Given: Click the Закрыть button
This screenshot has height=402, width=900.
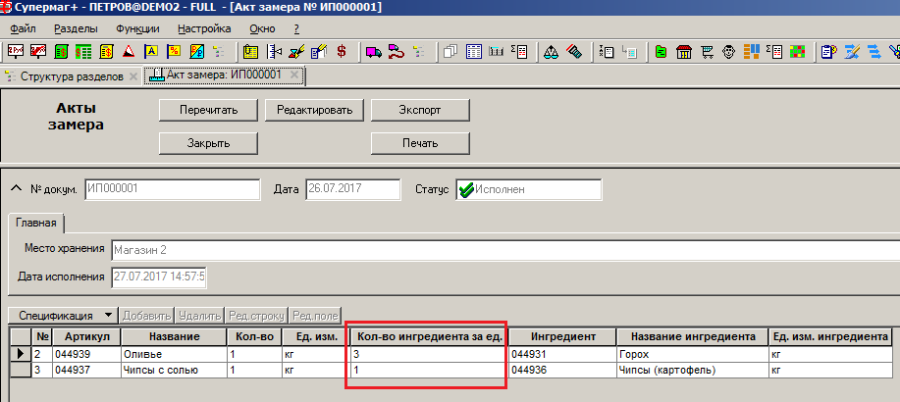Looking at the screenshot, I should [x=208, y=144].
